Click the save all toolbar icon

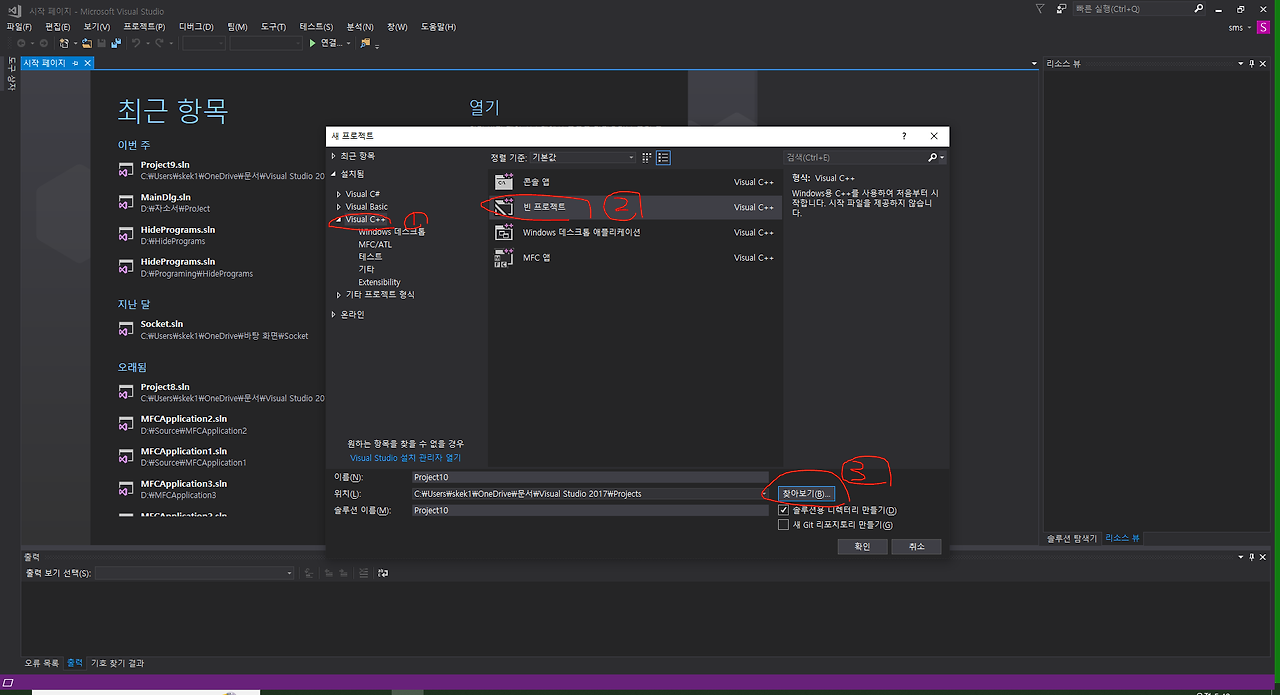[x=116, y=43]
